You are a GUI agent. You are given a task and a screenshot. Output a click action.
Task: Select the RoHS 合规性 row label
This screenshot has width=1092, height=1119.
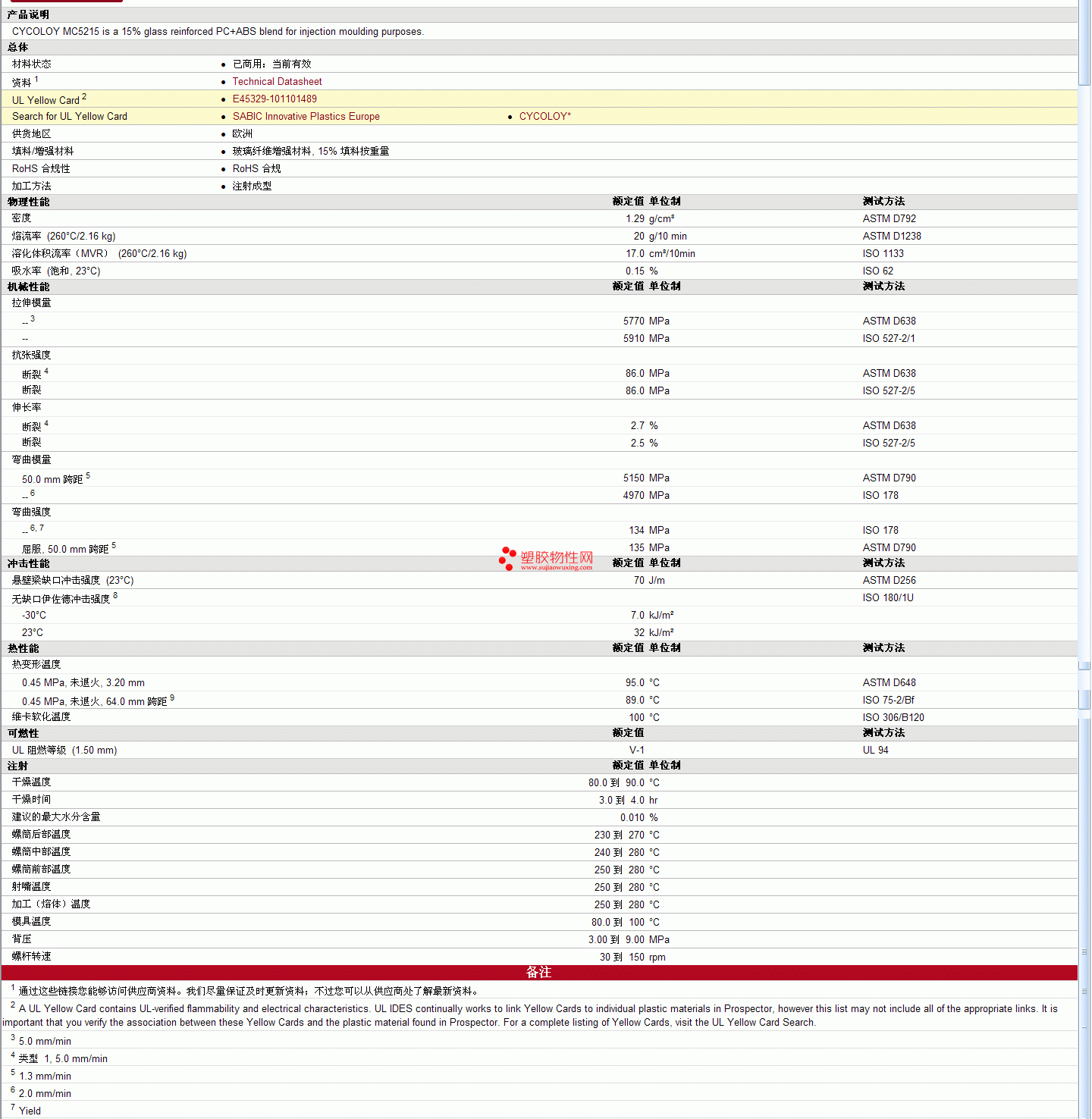click(41, 169)
